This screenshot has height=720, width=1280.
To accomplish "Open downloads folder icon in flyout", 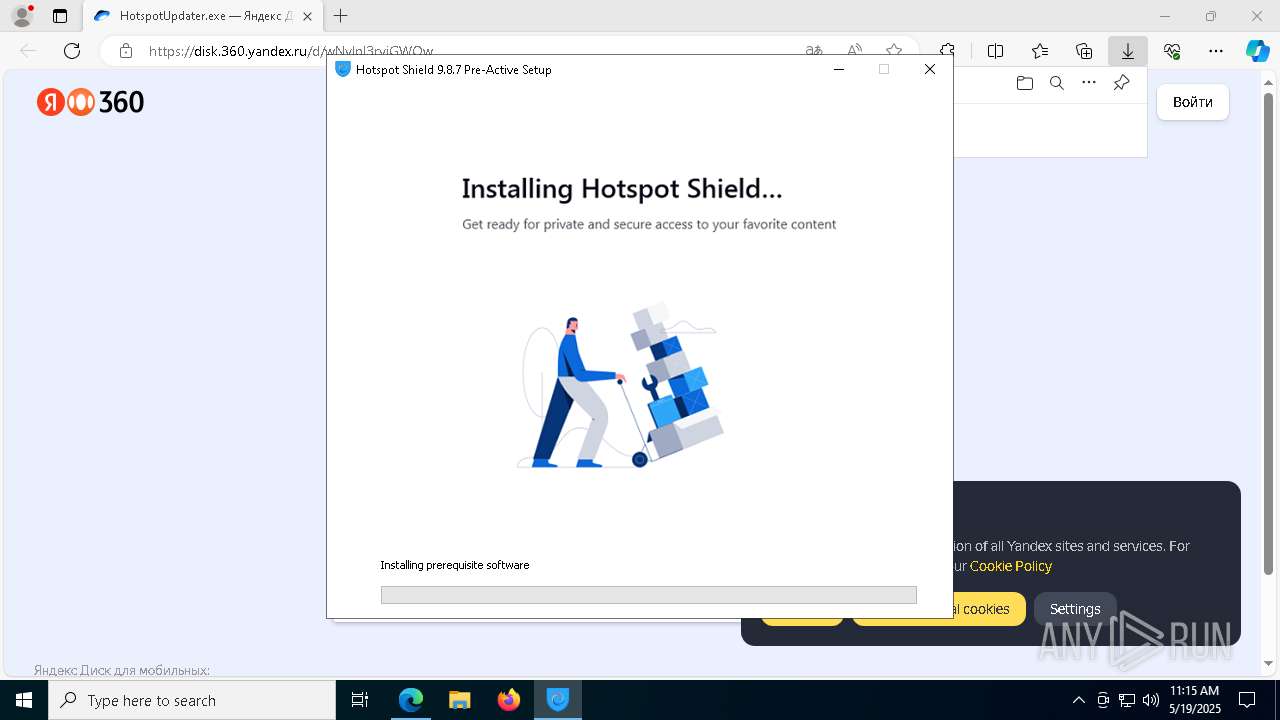I will pos(1024,83).
